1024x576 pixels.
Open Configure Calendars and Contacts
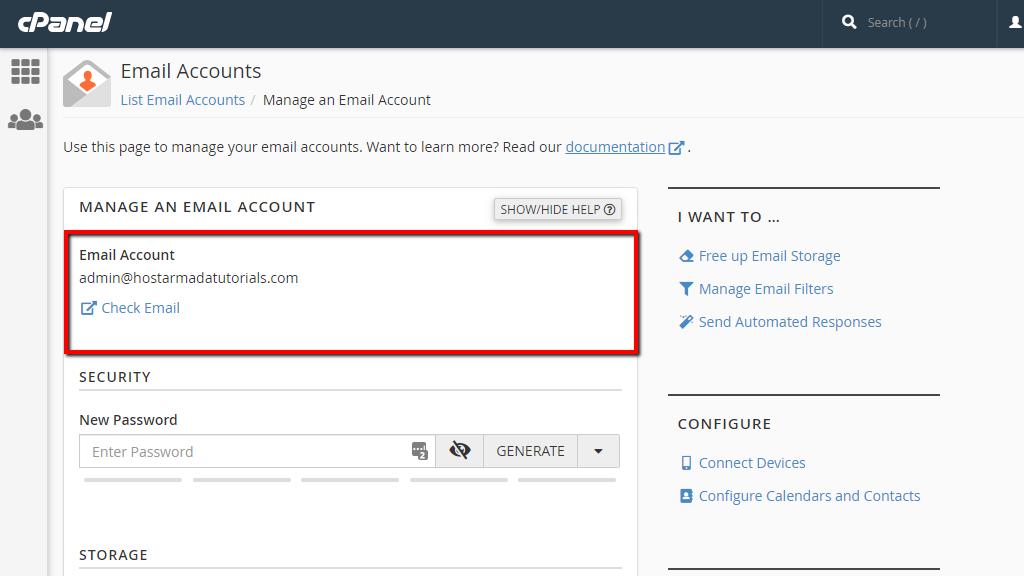coord(809,496)
